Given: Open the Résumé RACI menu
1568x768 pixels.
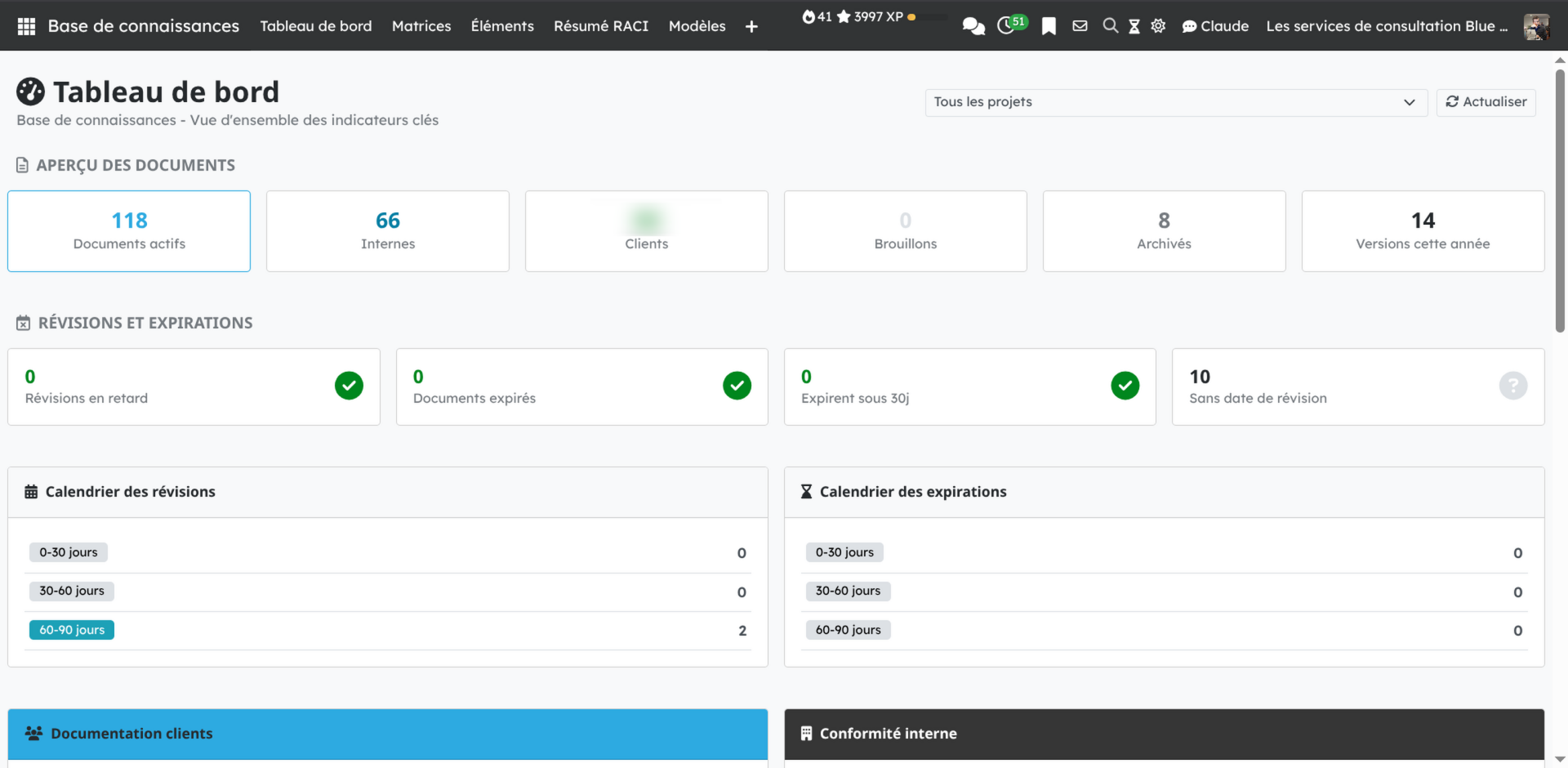Looking at the screenshot, I should [601, 26].
